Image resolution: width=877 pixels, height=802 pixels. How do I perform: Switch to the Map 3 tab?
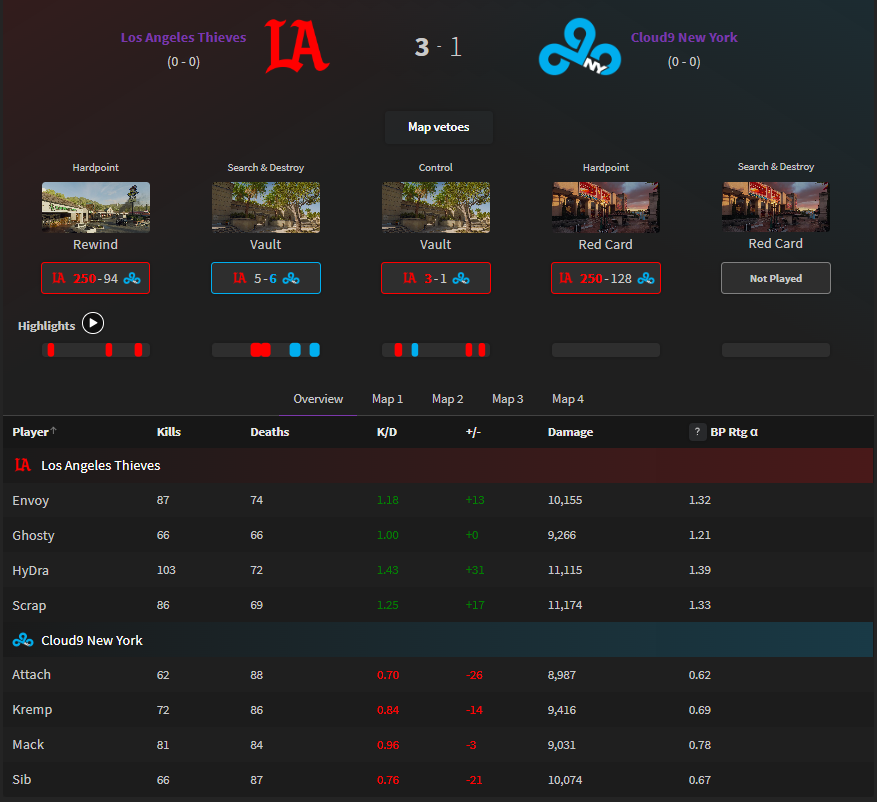tap(507, 399)
